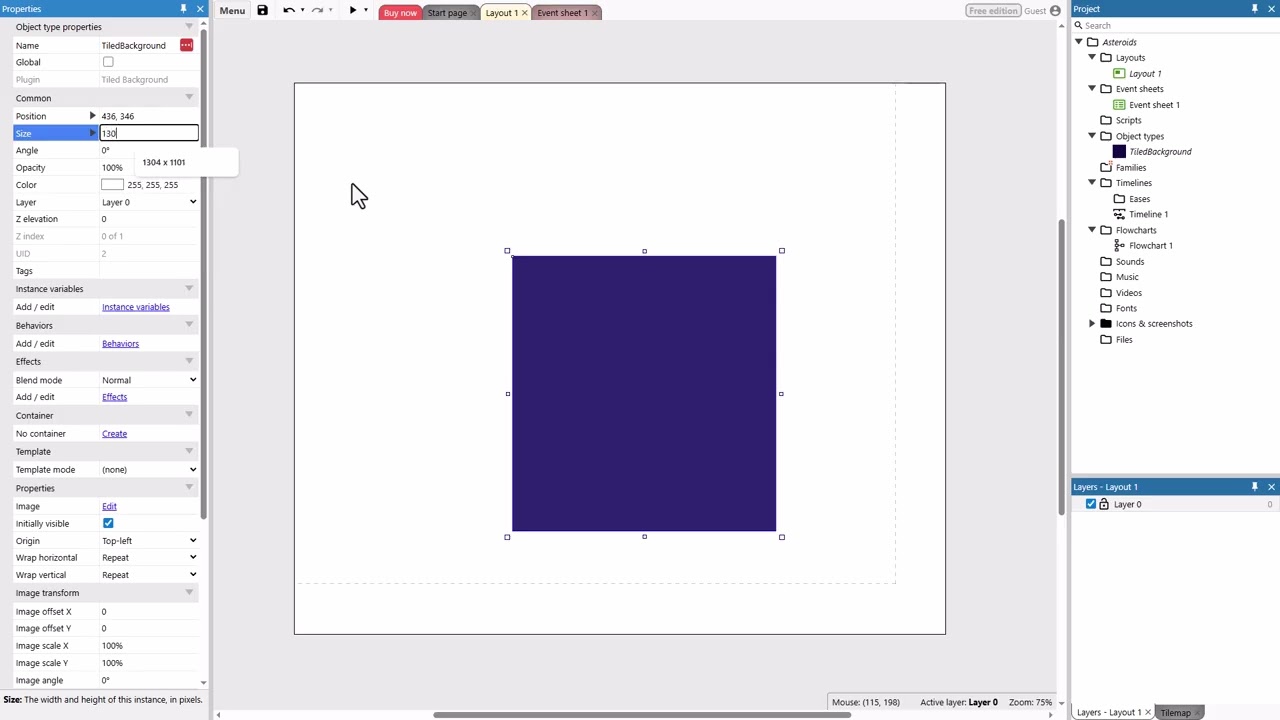
Task: Click the Undo arrow icon
Action: pos(288,11)
